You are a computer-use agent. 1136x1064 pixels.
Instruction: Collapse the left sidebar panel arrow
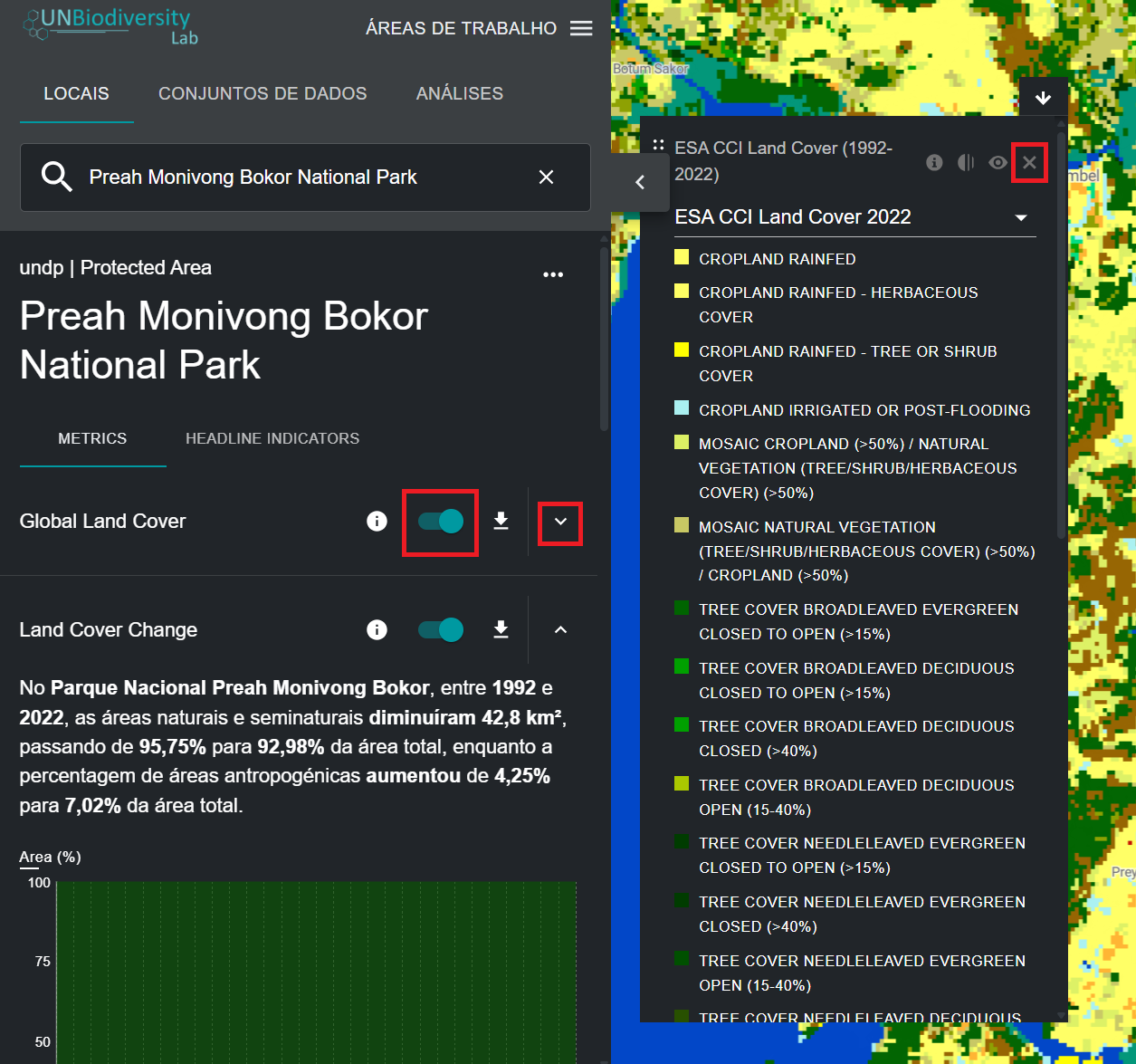pos(640,182)
